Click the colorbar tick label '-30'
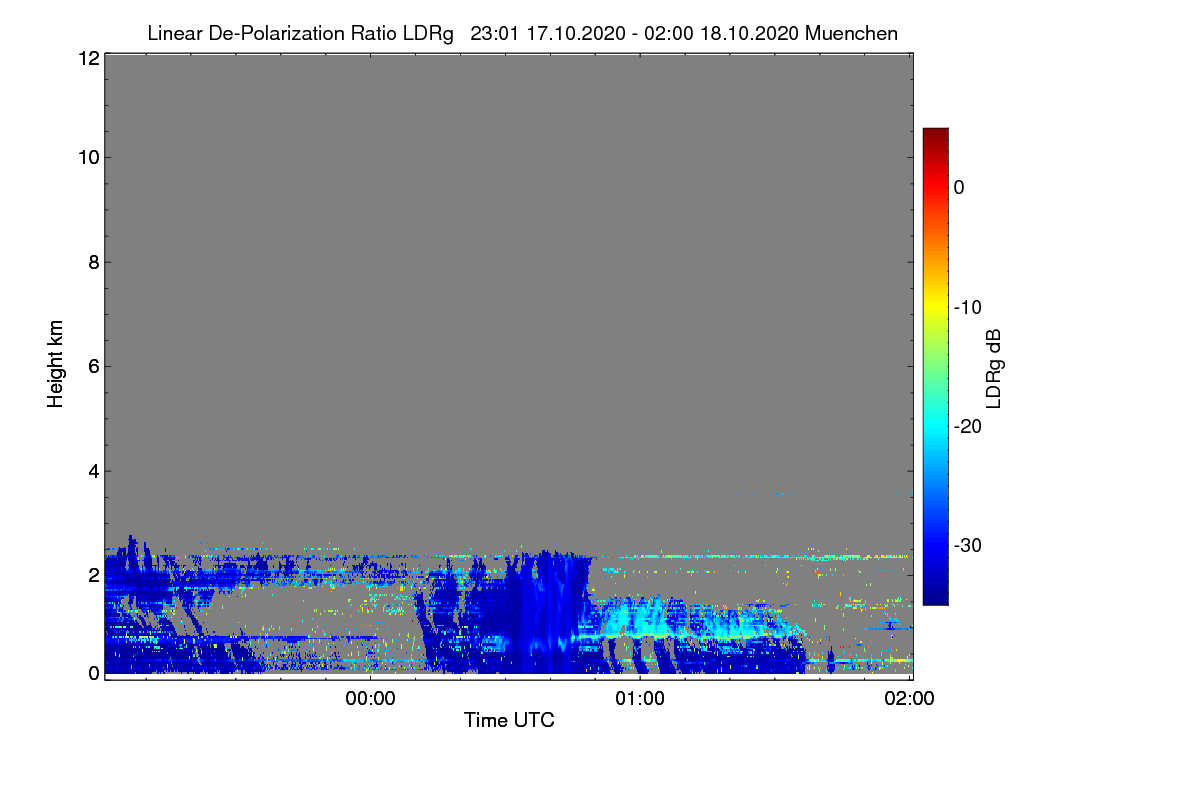The width and height of the screenshot is (1200, 800). (968, 545)
